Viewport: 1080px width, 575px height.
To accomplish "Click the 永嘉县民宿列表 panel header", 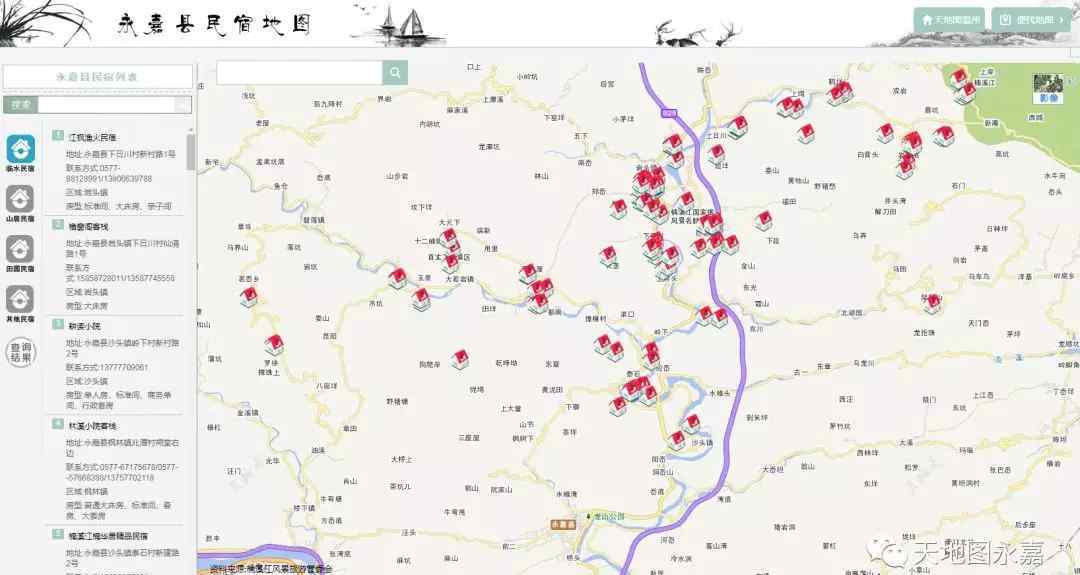I will pos(97,77).
